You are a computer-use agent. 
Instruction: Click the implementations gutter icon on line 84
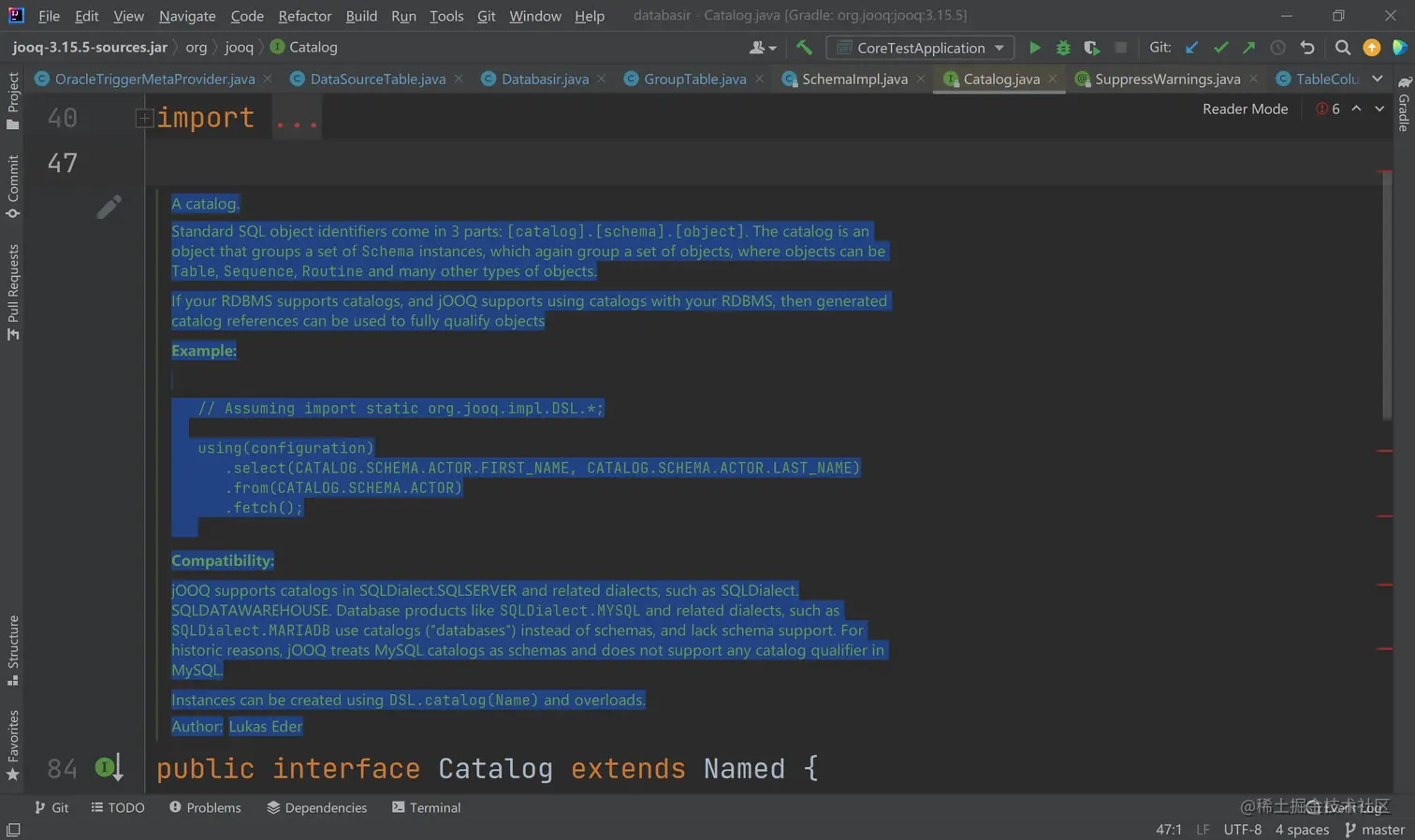tap(109, 769)
